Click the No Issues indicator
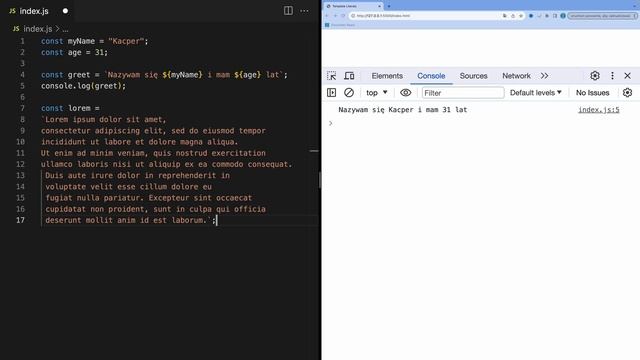Image resolution: width=640 pixels, height=360 pixels. (x=592, y=93)
